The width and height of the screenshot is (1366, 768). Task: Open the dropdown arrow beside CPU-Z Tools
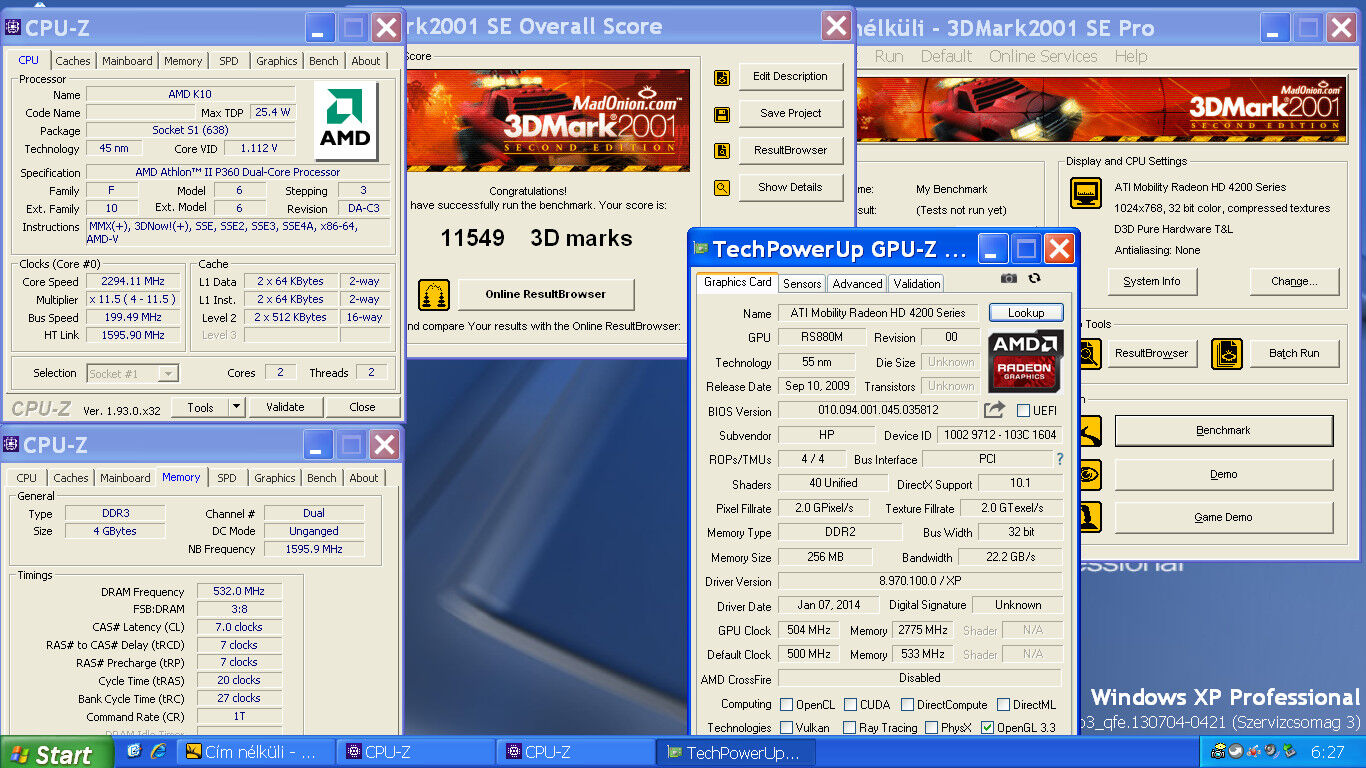point(236,407)
